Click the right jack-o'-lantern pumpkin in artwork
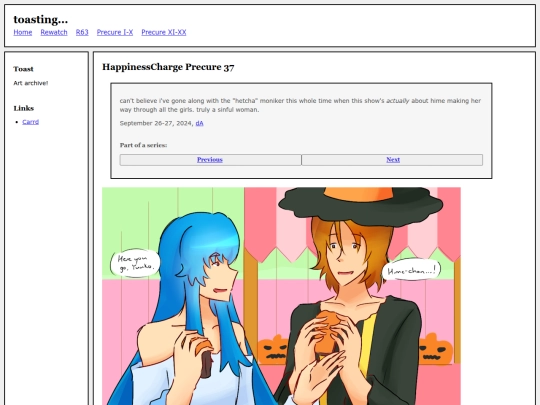 click(435, 350)
